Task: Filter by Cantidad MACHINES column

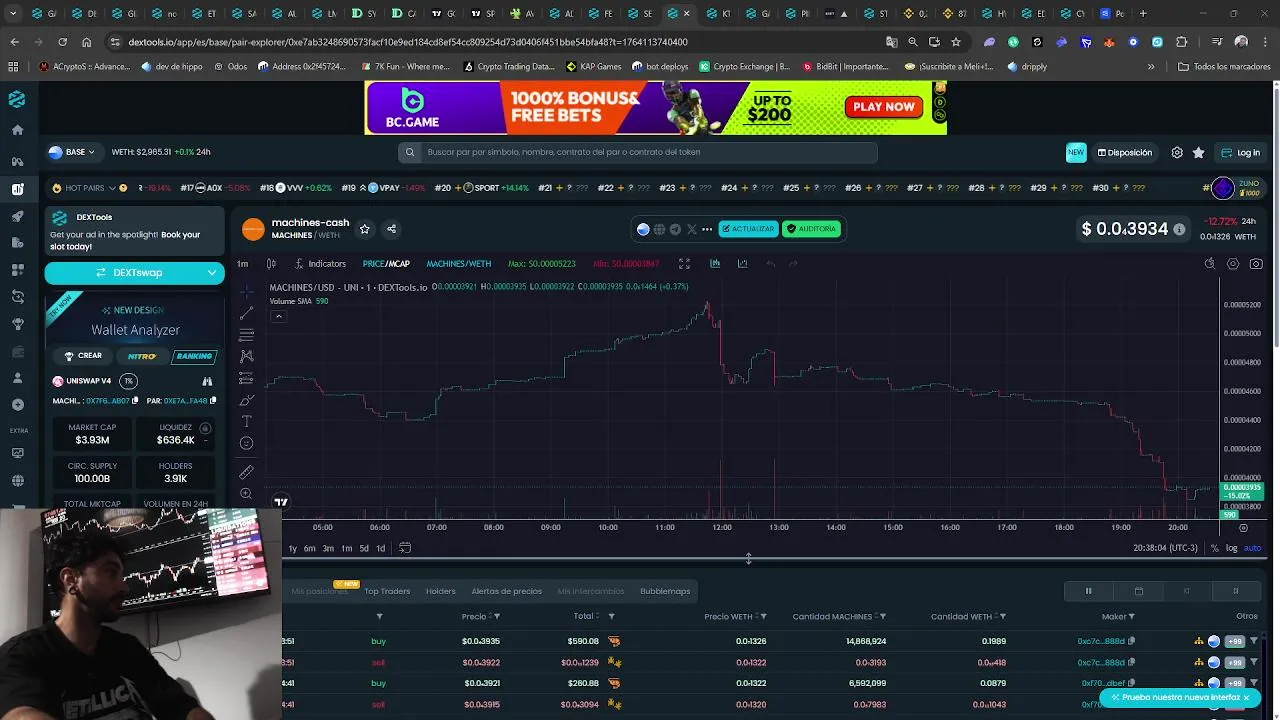Action: coord(882,617)
